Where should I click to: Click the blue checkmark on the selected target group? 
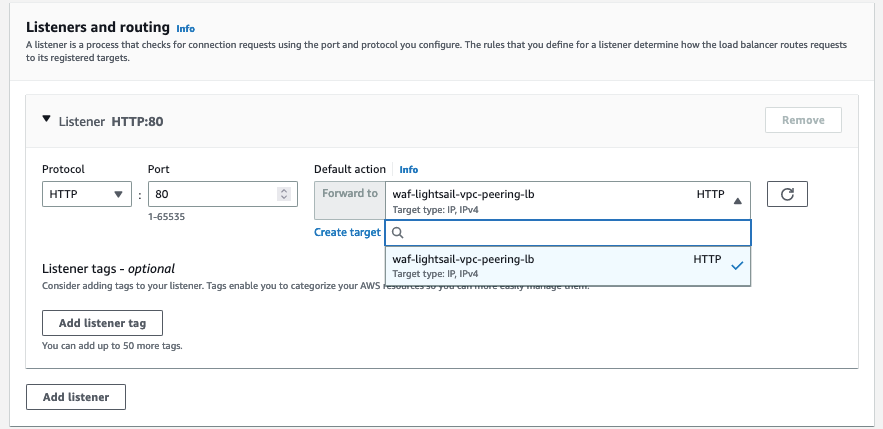737,265
